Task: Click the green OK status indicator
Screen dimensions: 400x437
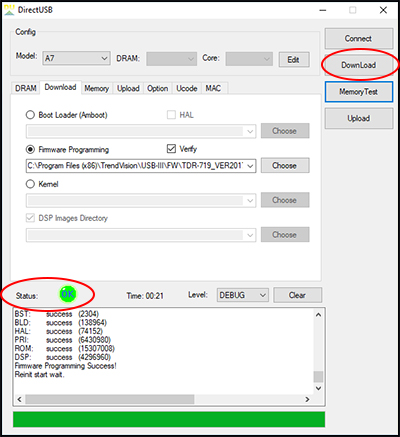Action: [x=68, y=294]
